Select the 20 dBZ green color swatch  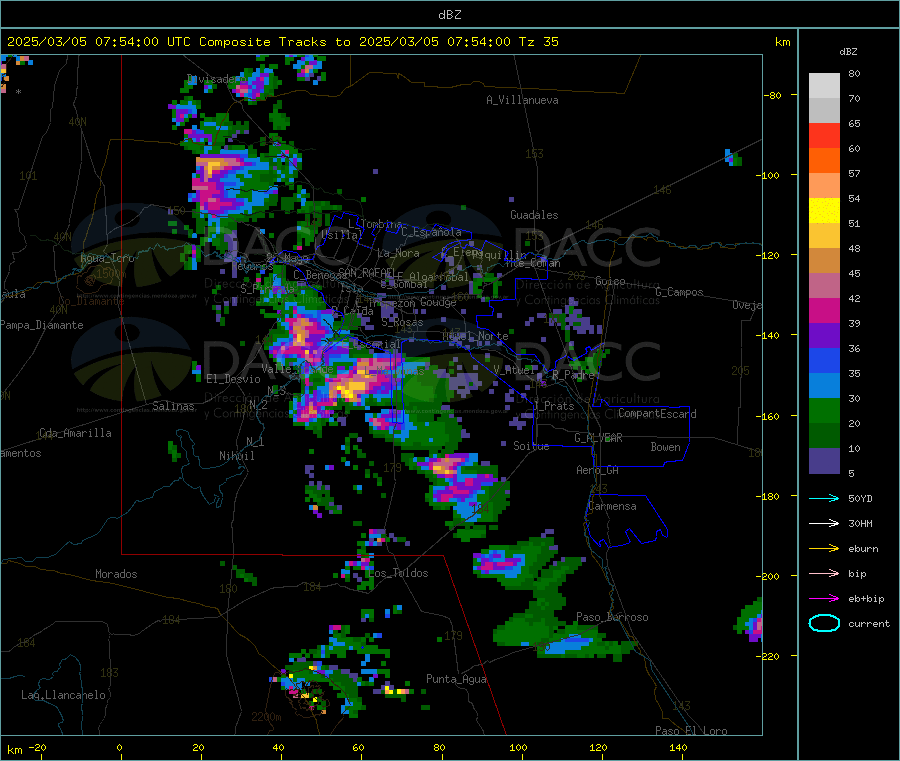824,410
